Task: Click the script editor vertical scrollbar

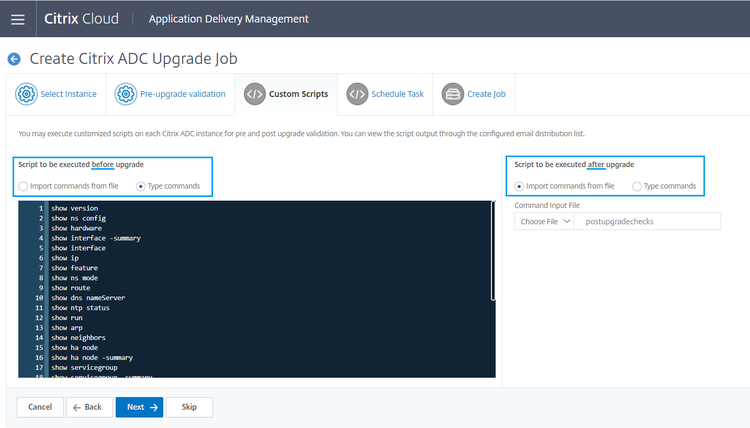Action: pos(493,251)
